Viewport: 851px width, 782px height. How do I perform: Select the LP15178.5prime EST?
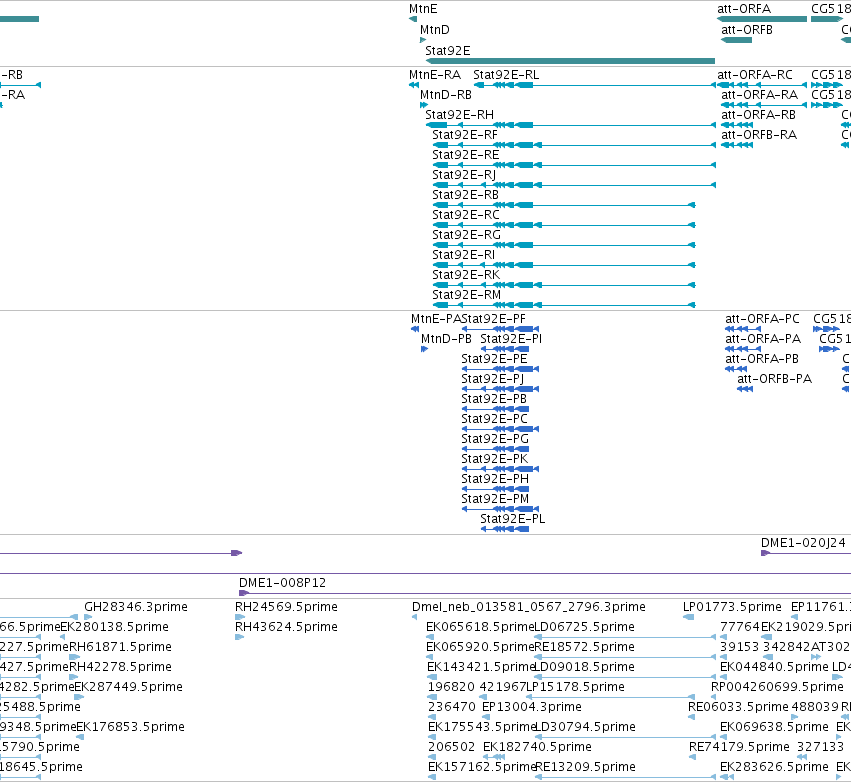(x=611, y=697)
